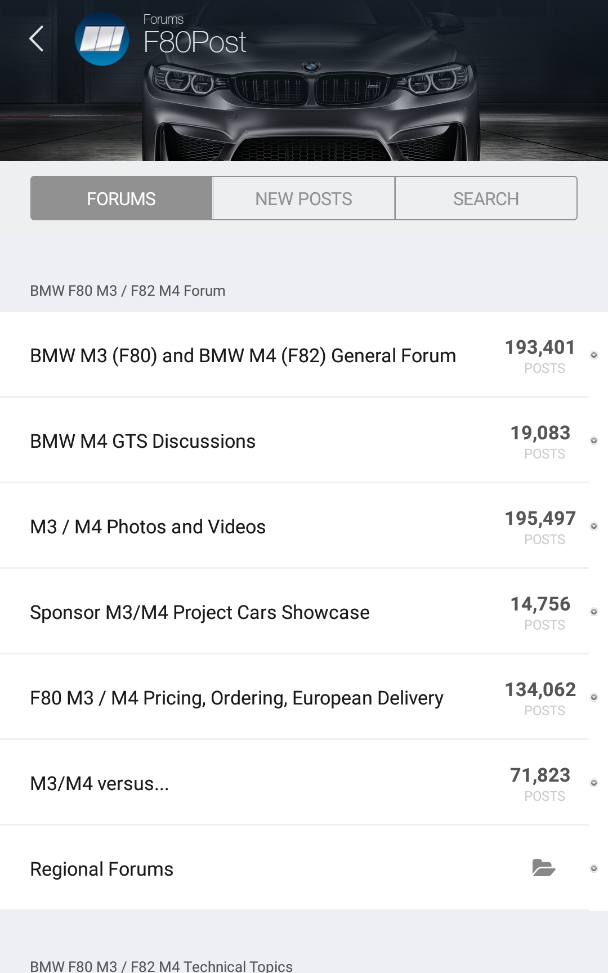The height and width of the screenshot is (973, 608).
Task: Tap the back arrow in the header
Action: click(x=36, y=39)
